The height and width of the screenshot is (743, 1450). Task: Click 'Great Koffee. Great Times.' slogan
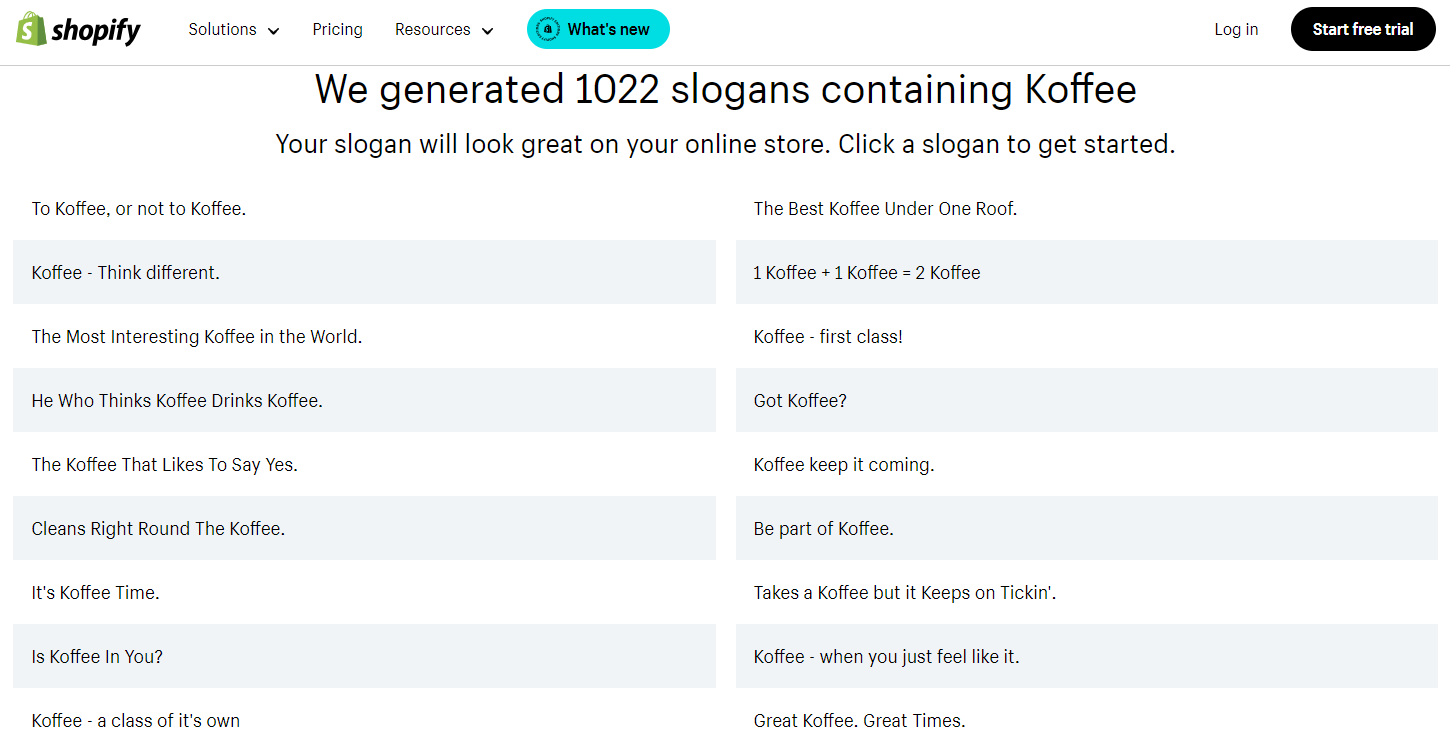[x=859, y=721]
